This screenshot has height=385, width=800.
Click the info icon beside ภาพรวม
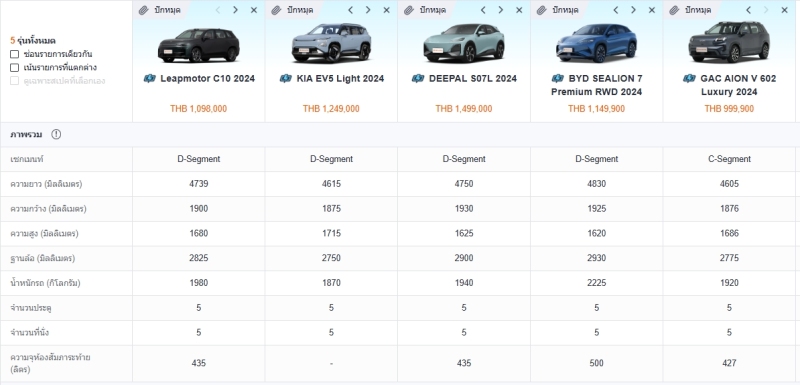[56, 134]
